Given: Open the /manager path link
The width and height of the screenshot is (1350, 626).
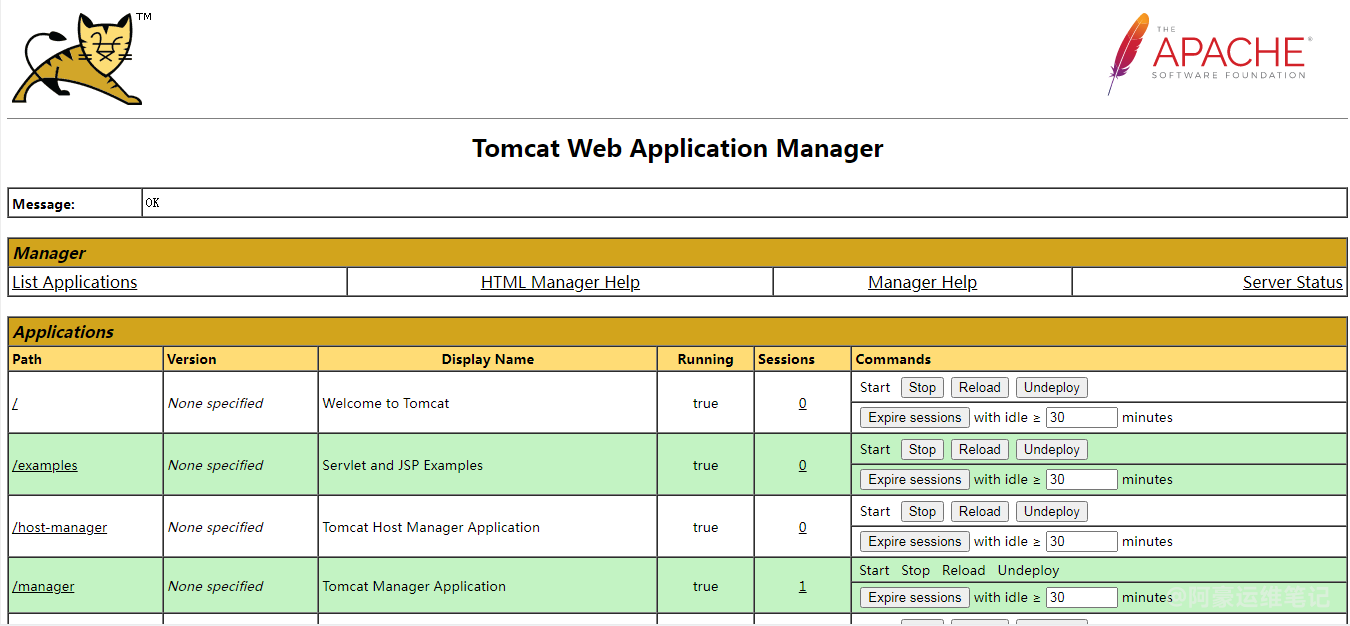Looking at the screenshot, I should pyautogui.click(x=44, y=586).
